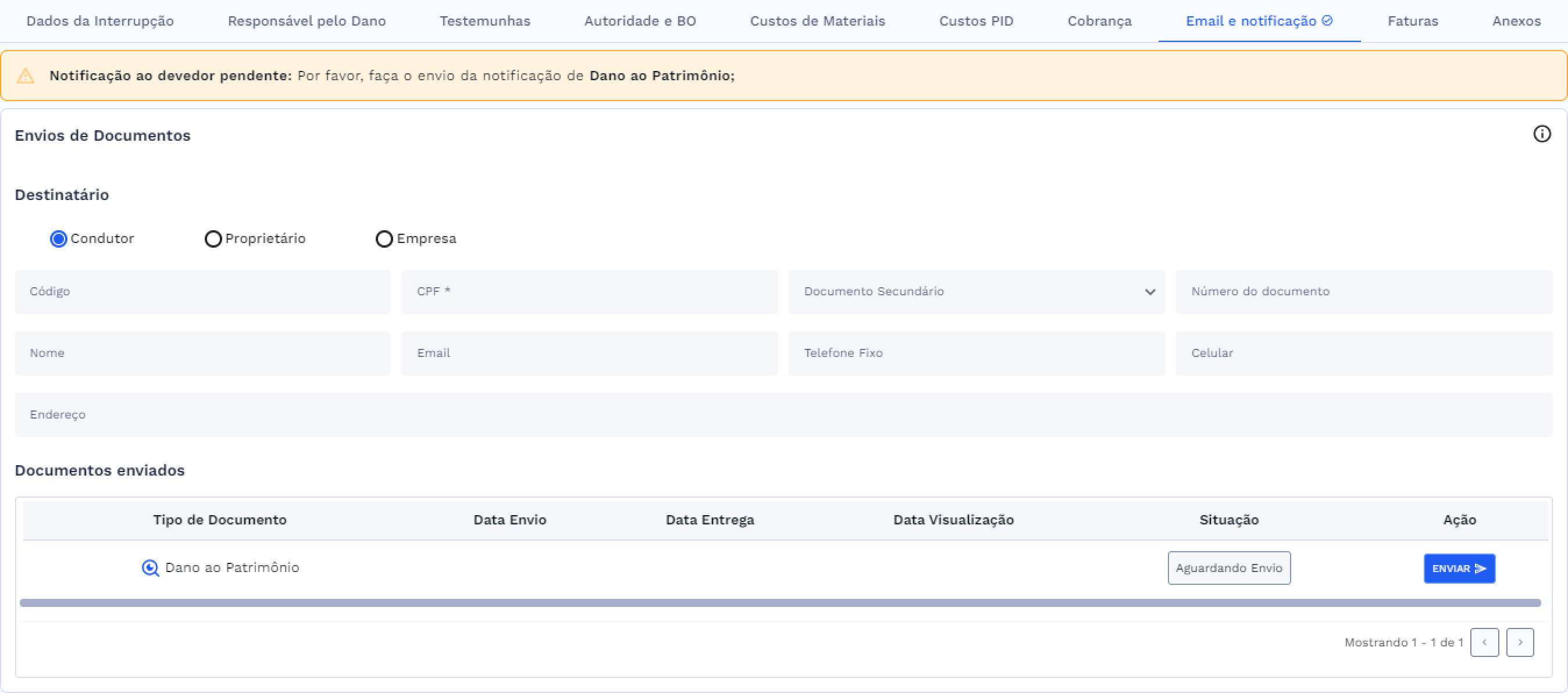The image size is (1568, 693).
Task: Click the checkmark icon on the Email e notificação tab
Action: [x=1328, y=21]
